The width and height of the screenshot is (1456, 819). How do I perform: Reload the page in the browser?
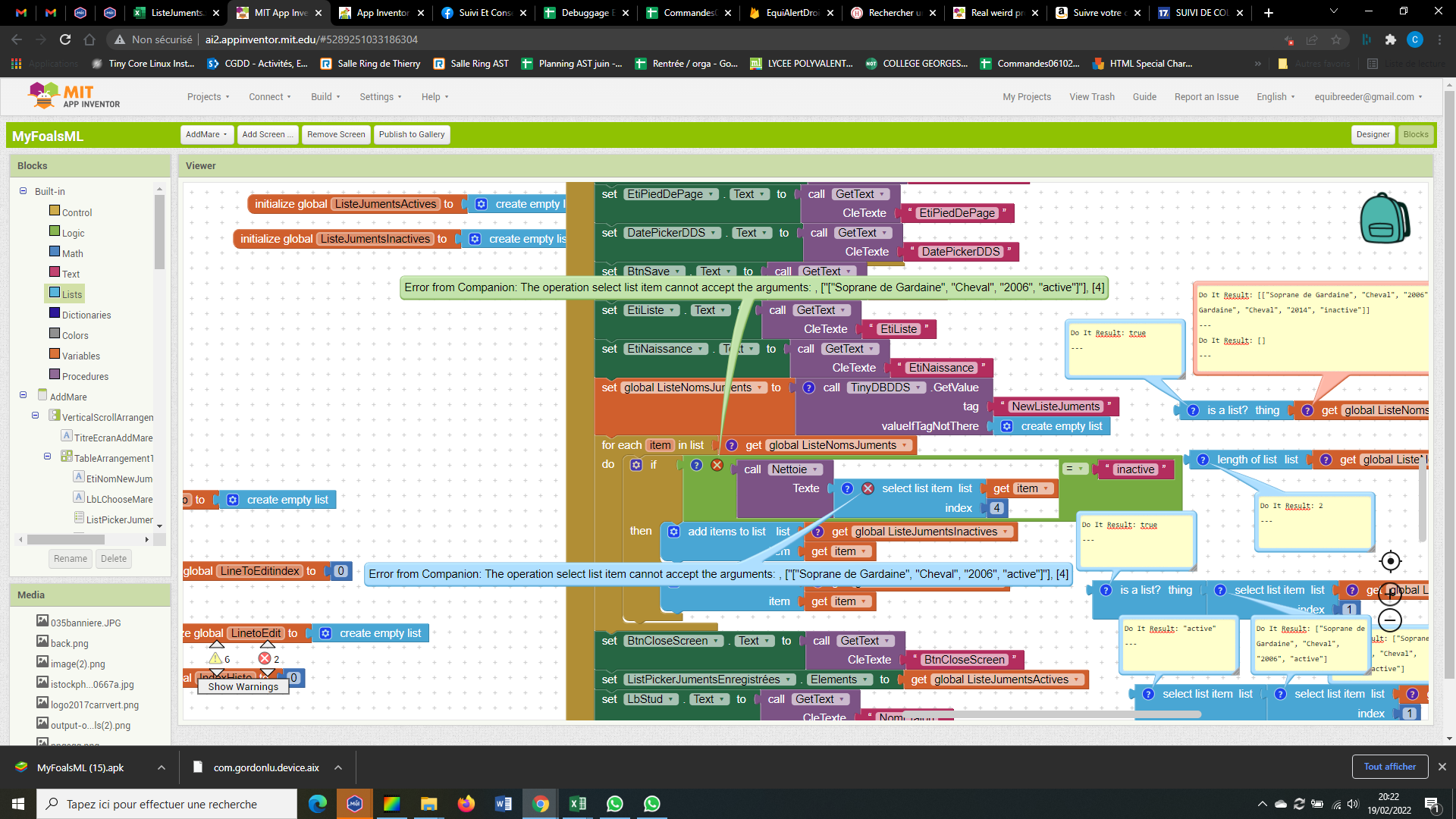click(65, 39)
